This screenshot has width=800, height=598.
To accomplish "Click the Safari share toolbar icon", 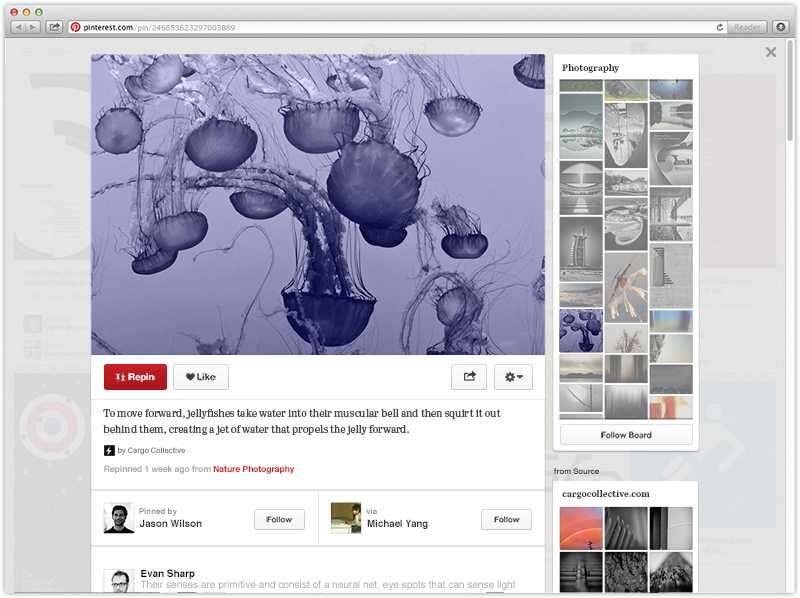I will click(54, 27).
